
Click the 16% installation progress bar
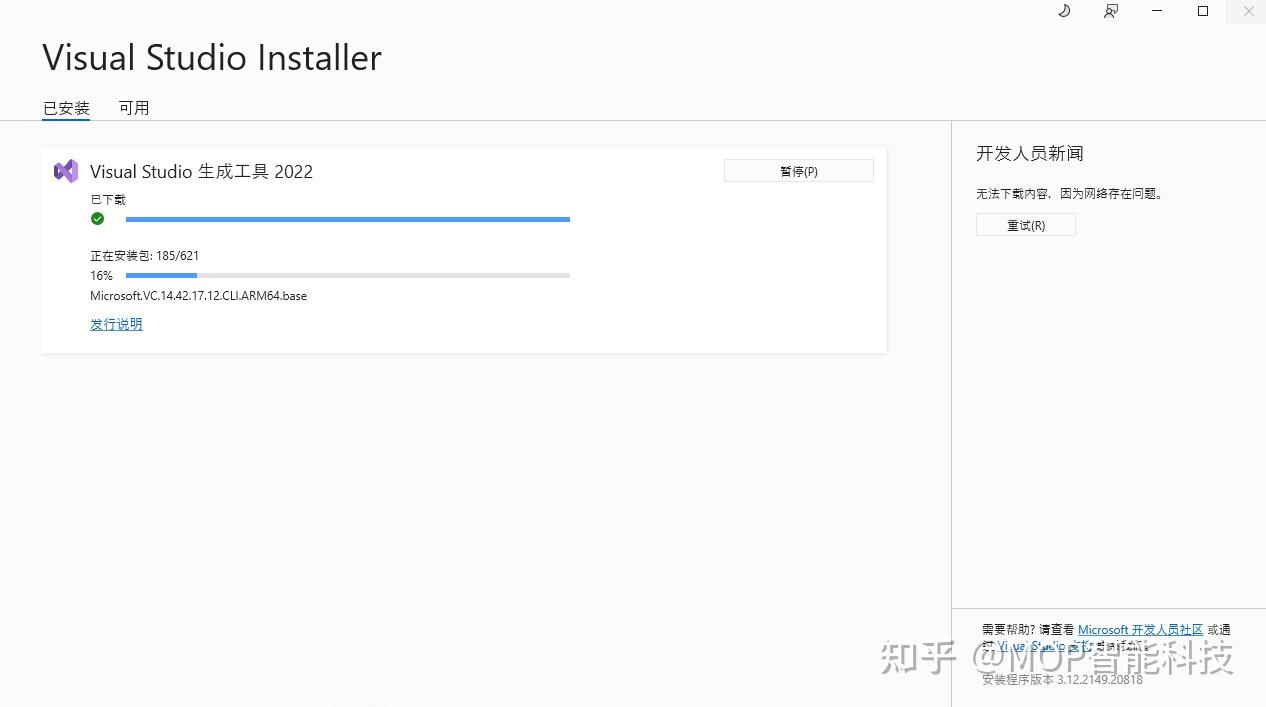(x=347, y=275)
